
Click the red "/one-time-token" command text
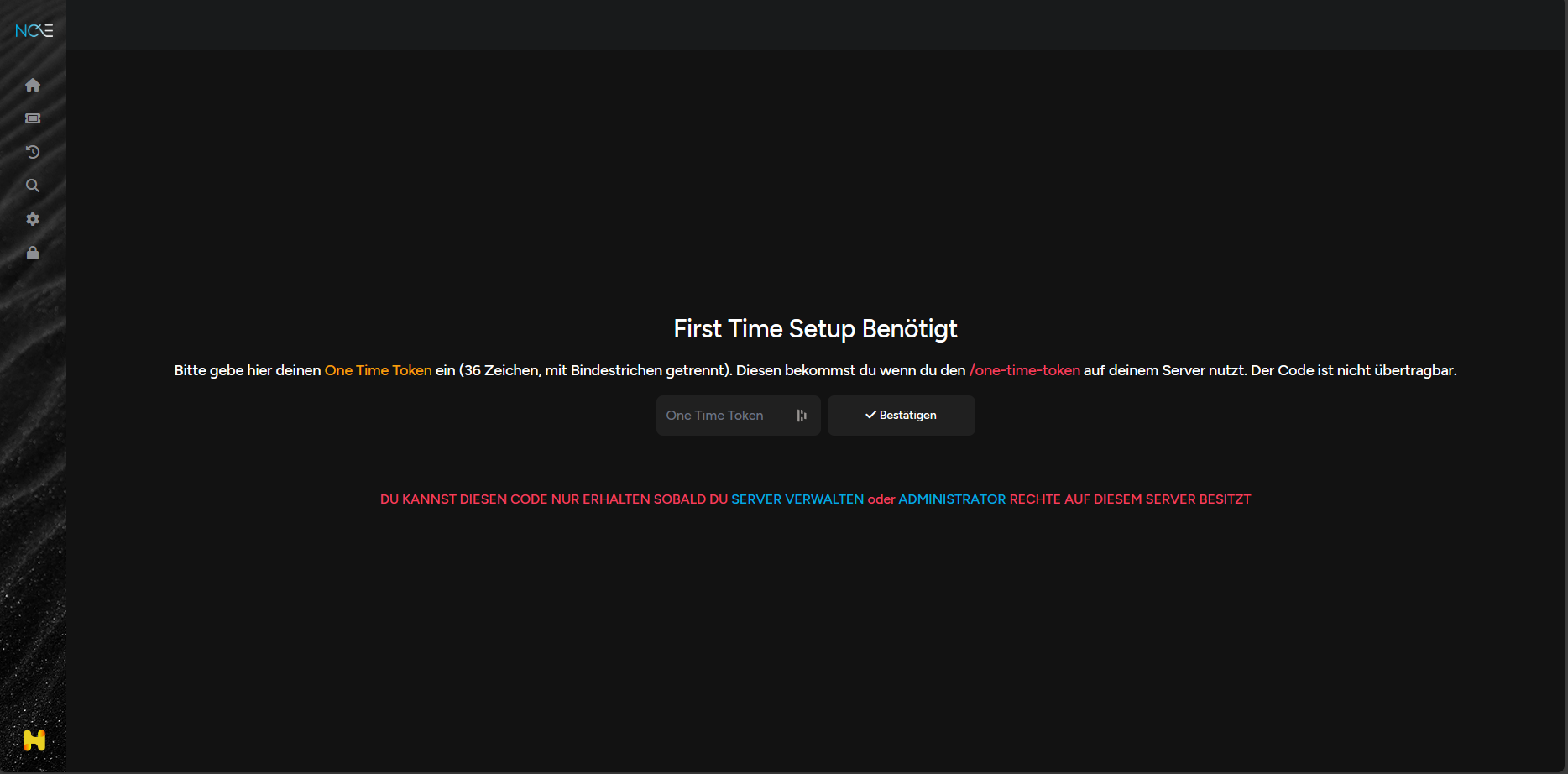tap(1024, 370)
